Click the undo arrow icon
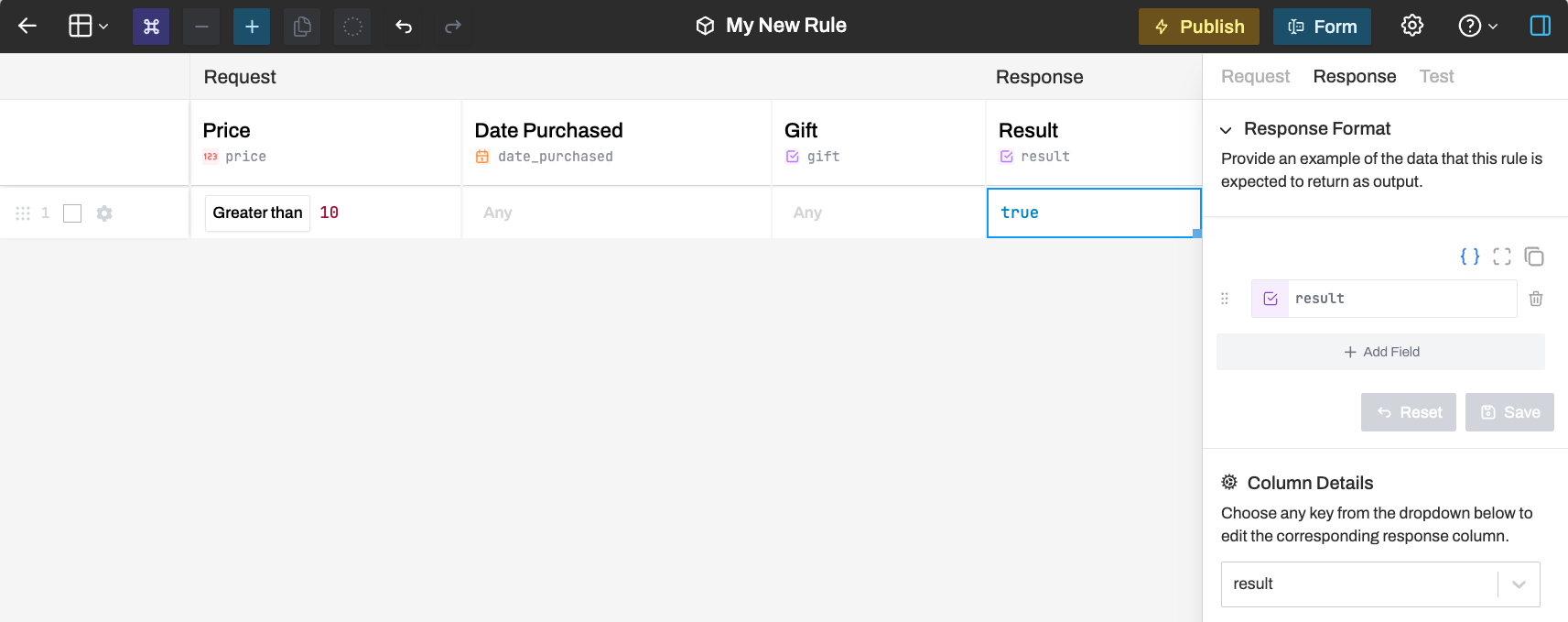The image size is (1568, 622). (x=404, y=27)
